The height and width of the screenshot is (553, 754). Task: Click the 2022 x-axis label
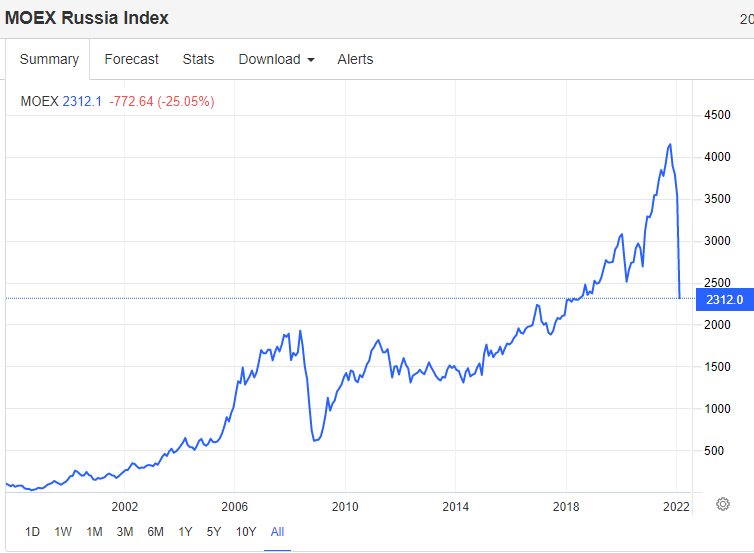(676, 507)
